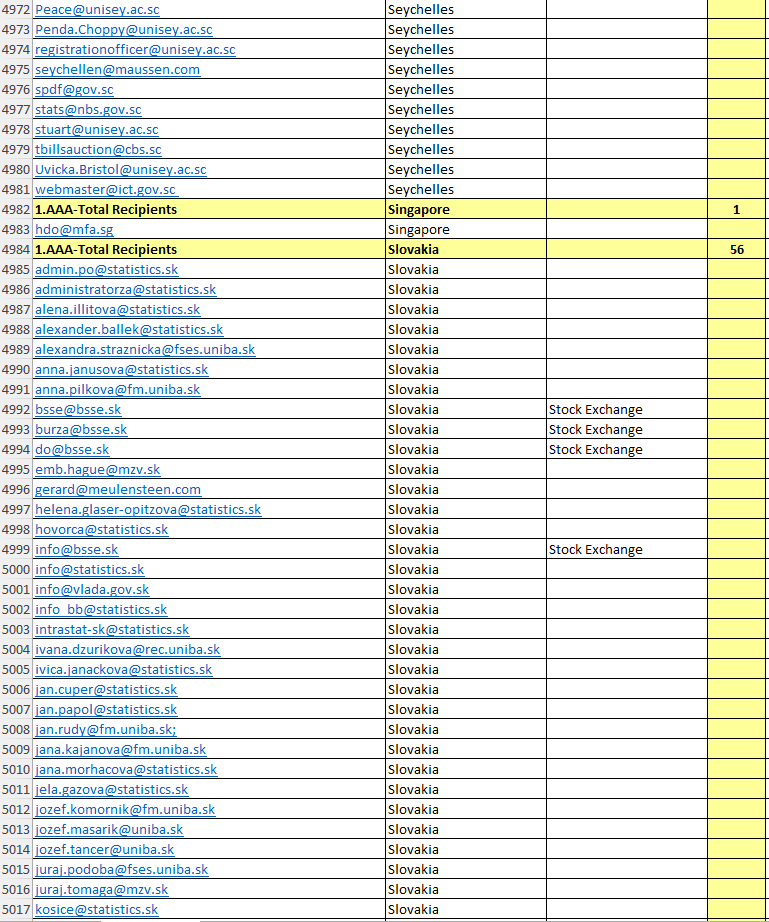Open jozef.tancer@uniba.sk link
This screenshot has height=922, width=769.
click(x=105, y=849)
